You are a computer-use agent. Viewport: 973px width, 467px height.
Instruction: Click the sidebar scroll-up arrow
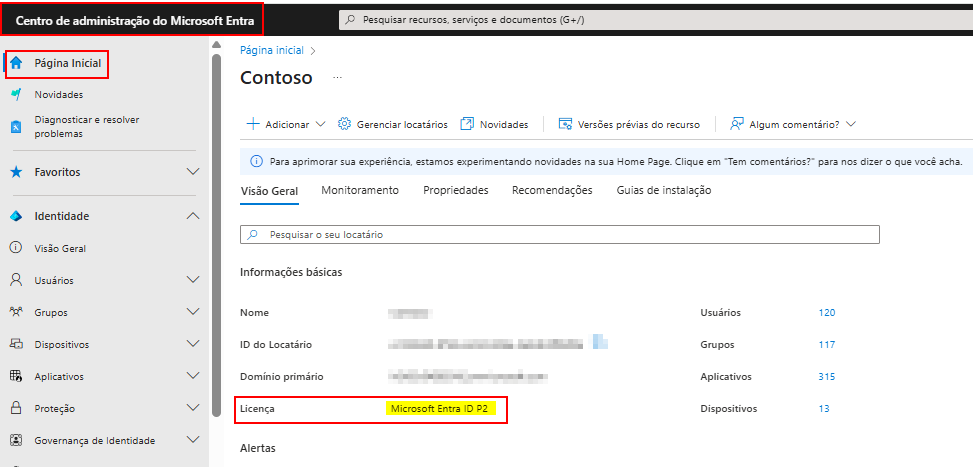click(217, 45)
